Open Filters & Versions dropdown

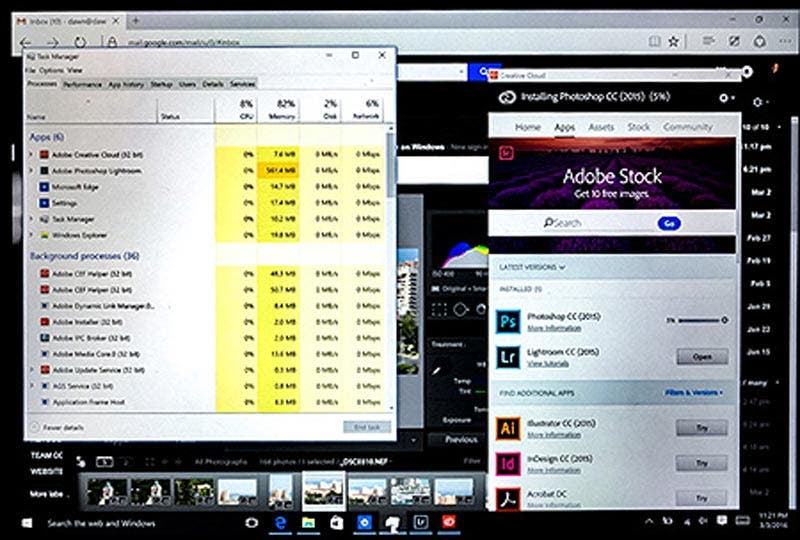tap(694, 392)
